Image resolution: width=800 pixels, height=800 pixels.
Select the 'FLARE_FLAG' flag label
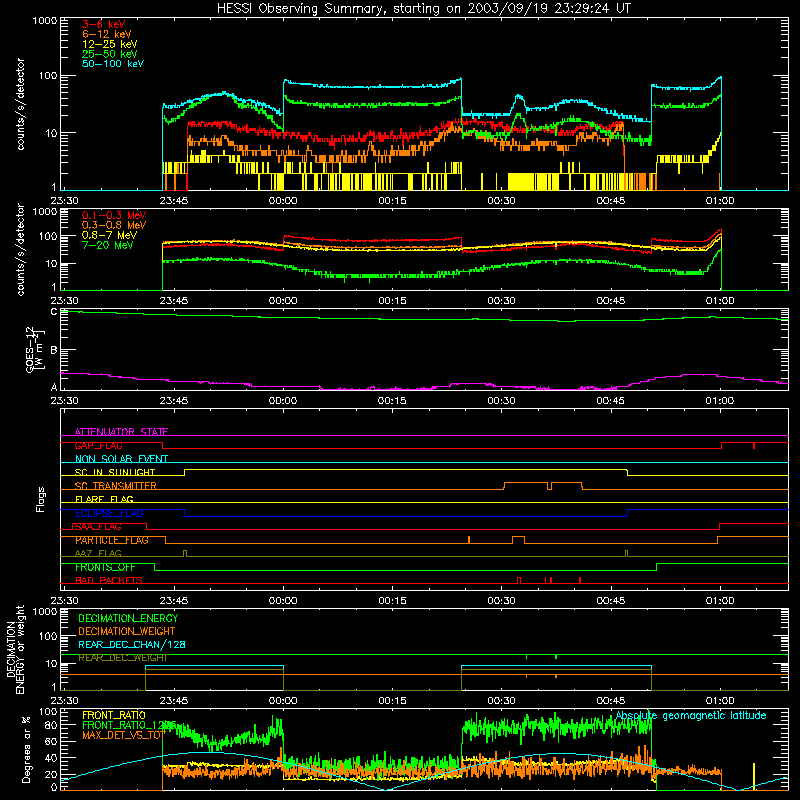point(104,499)
